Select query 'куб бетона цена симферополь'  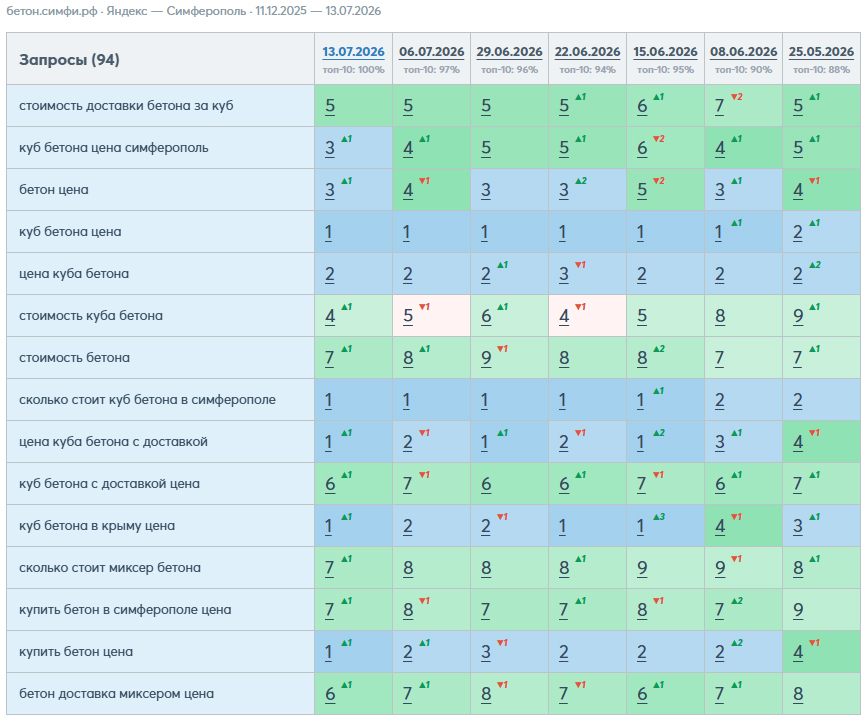coord(114,147)
